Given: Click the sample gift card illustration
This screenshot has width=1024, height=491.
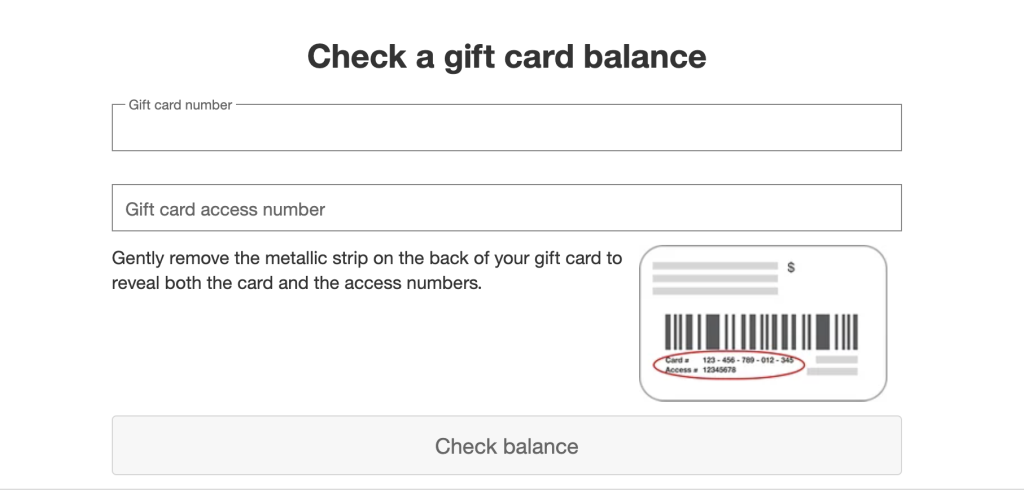Looking at the screenshot, I should click(x=762, y=322).
